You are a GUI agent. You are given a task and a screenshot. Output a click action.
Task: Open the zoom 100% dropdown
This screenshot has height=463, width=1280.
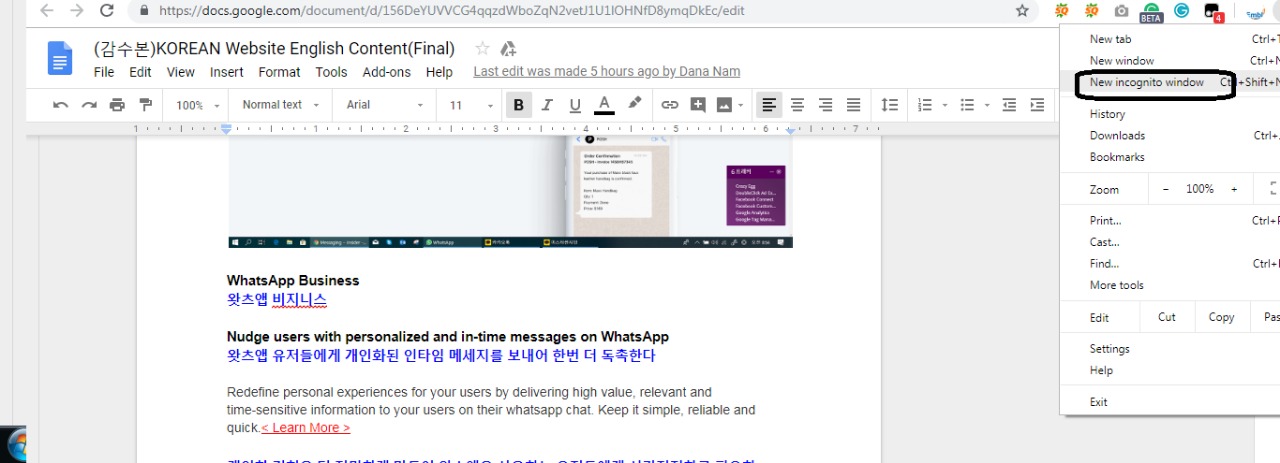coord(196,105)
